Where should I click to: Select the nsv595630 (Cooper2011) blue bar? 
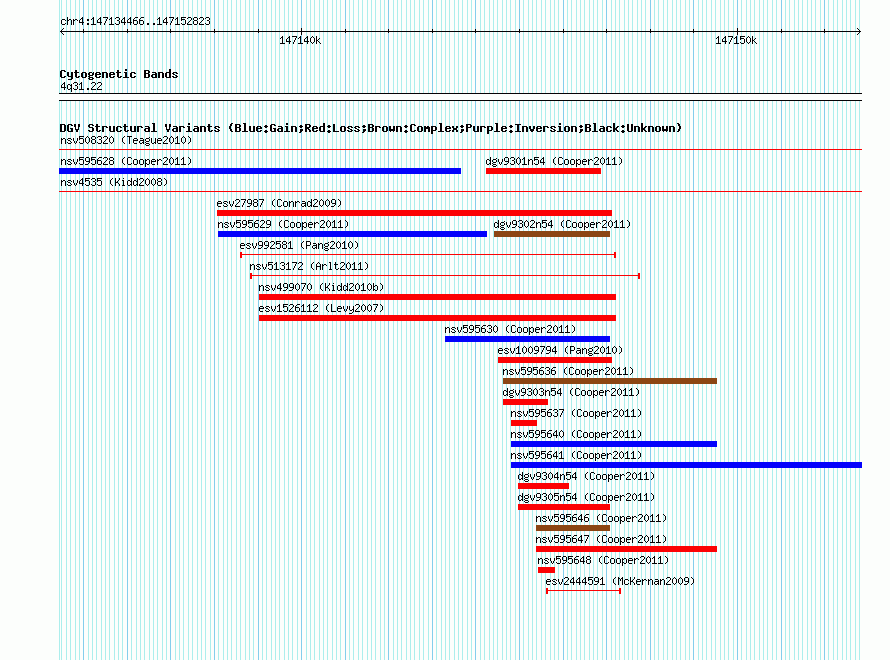[x=527, y=339]
